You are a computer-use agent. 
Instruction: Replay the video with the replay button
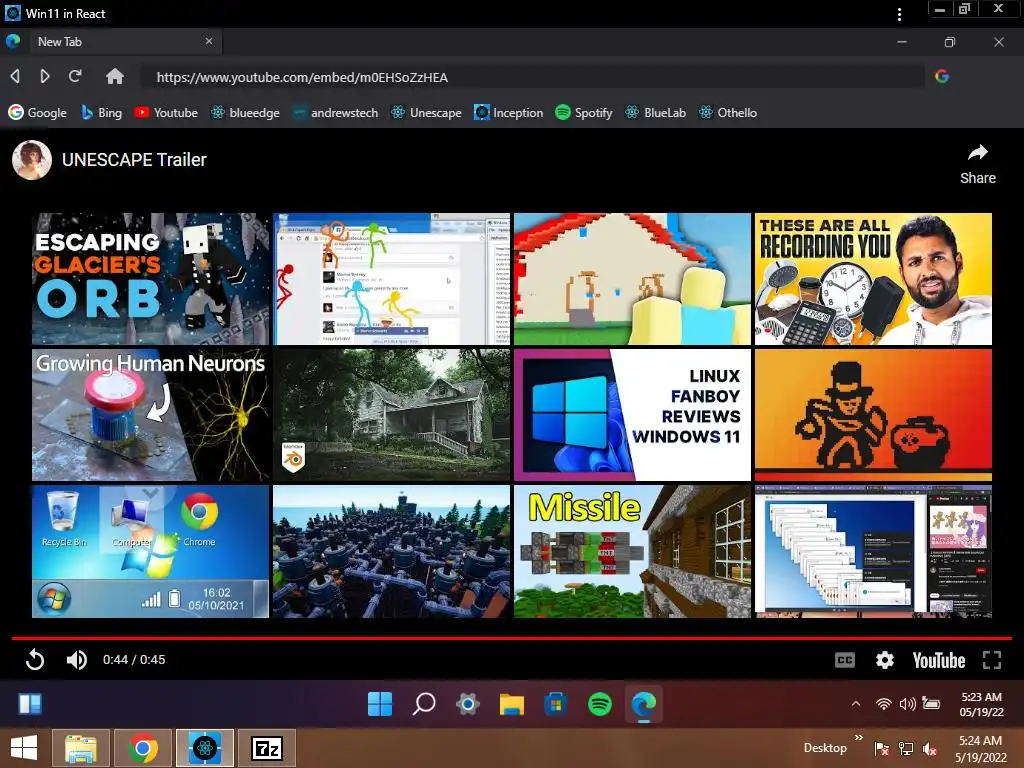[35, 660]
